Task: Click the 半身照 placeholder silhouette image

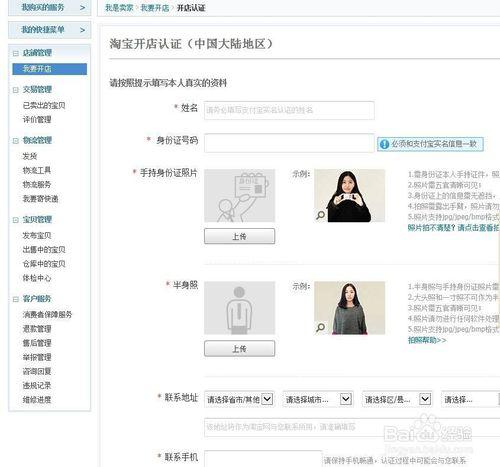Action: click(x=240, y=308)
